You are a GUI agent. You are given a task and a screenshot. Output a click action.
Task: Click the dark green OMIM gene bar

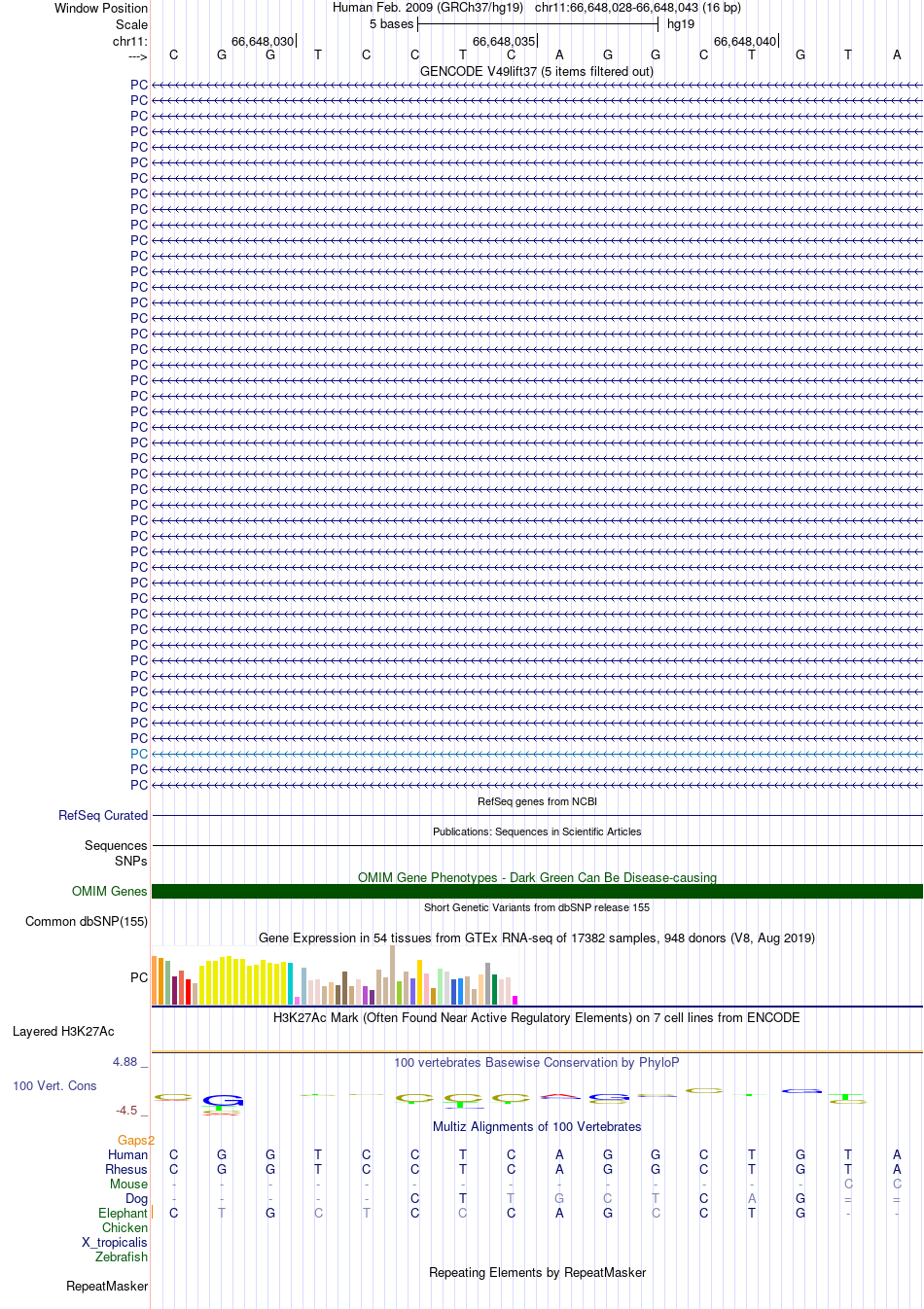coord(537,891)
